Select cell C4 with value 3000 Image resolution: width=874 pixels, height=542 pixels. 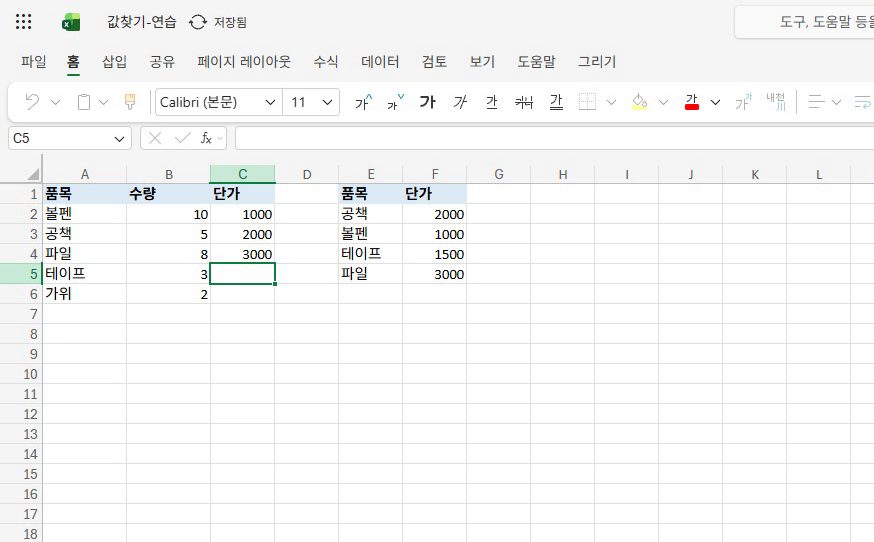coord(242,254)
